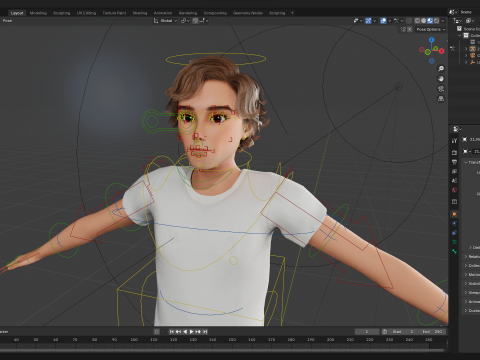The image size is (480, 360).
Task: Open the Object properties tab
Action: [x=454, y=214]
